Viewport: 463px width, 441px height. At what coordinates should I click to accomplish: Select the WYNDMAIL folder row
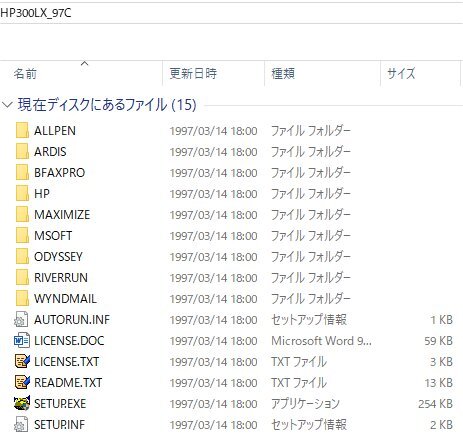pos(231,298)
